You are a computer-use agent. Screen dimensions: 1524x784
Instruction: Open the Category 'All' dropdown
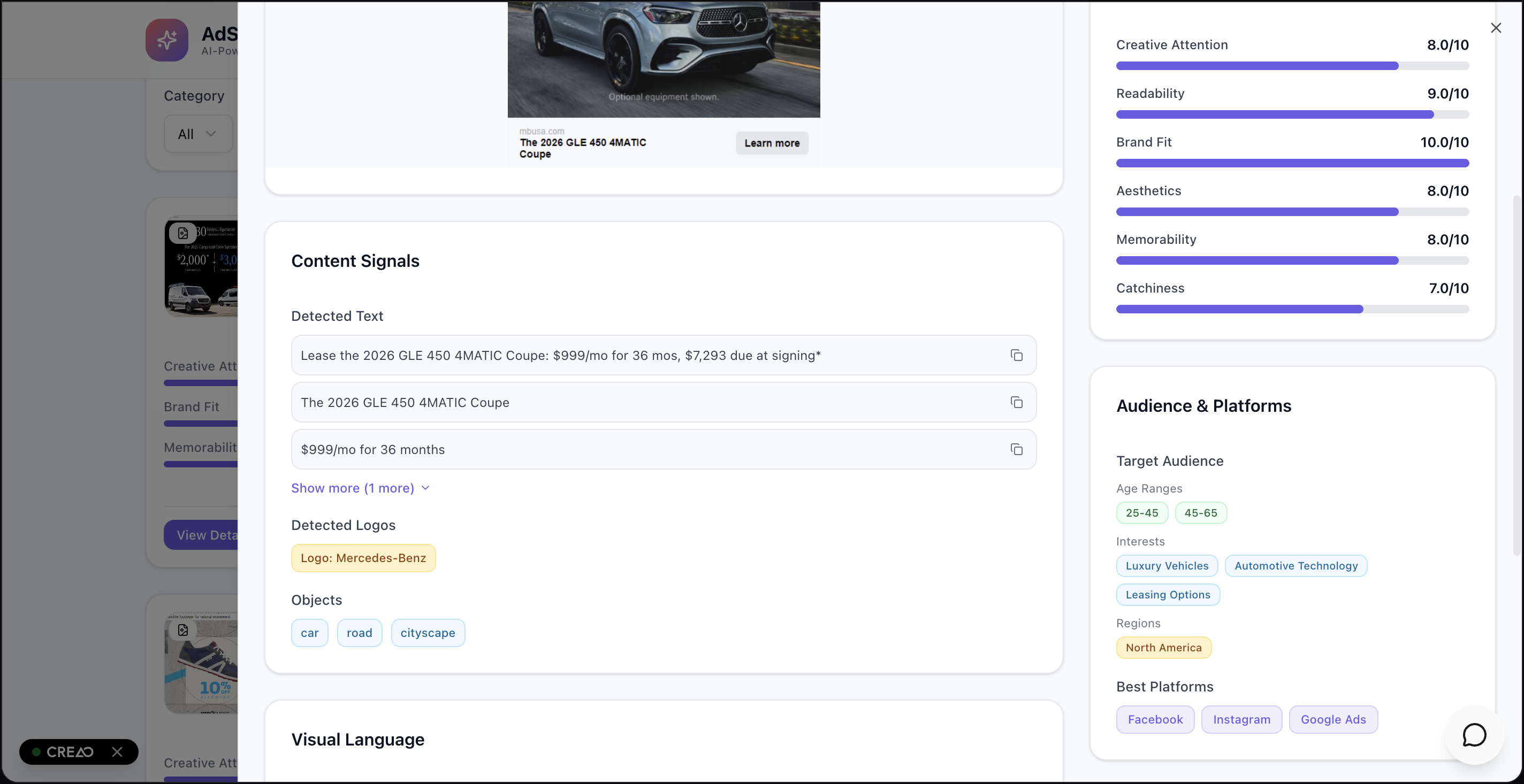tap(197, 134)
